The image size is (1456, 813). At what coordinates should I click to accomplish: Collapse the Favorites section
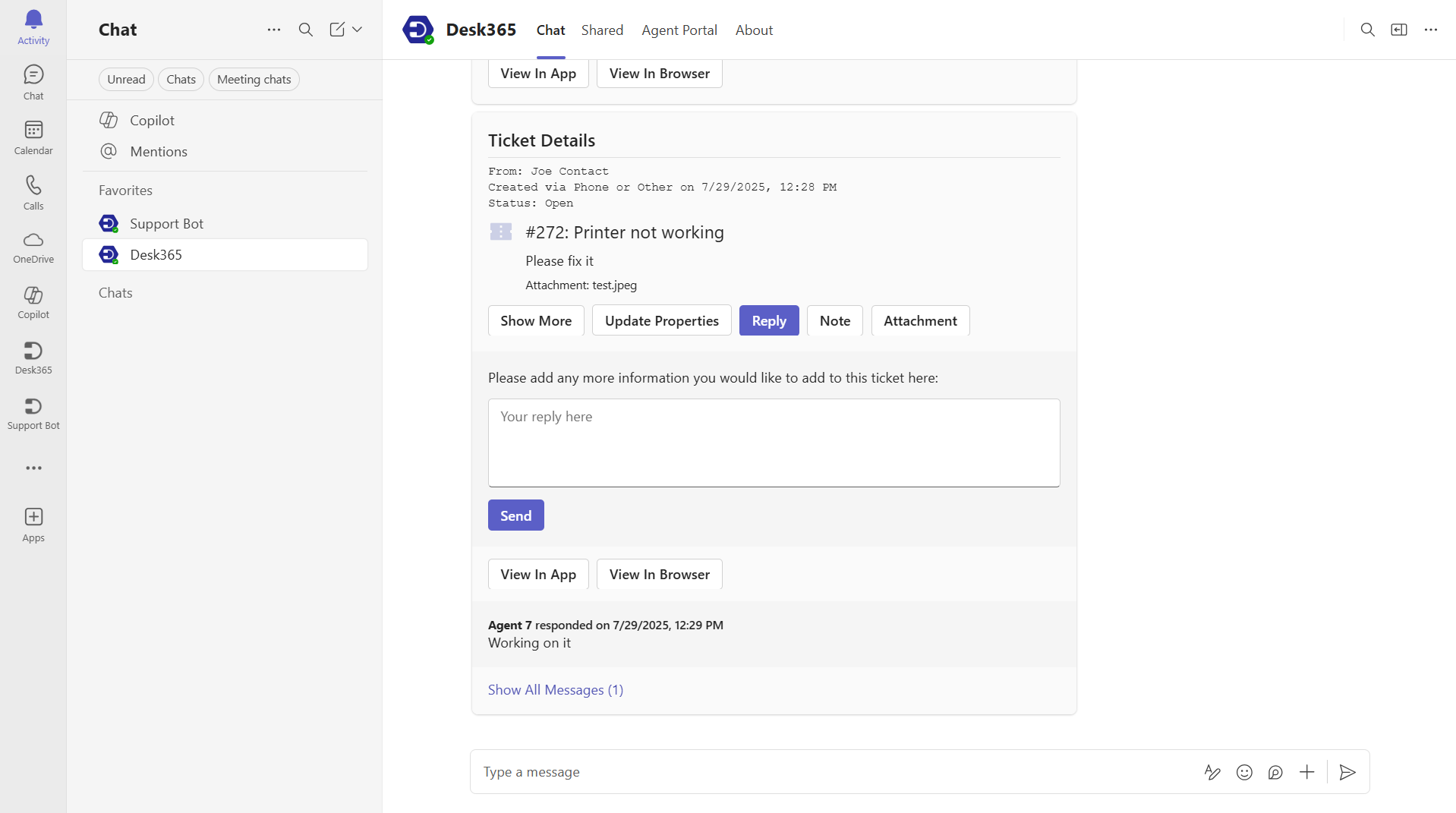coord(125,191)
